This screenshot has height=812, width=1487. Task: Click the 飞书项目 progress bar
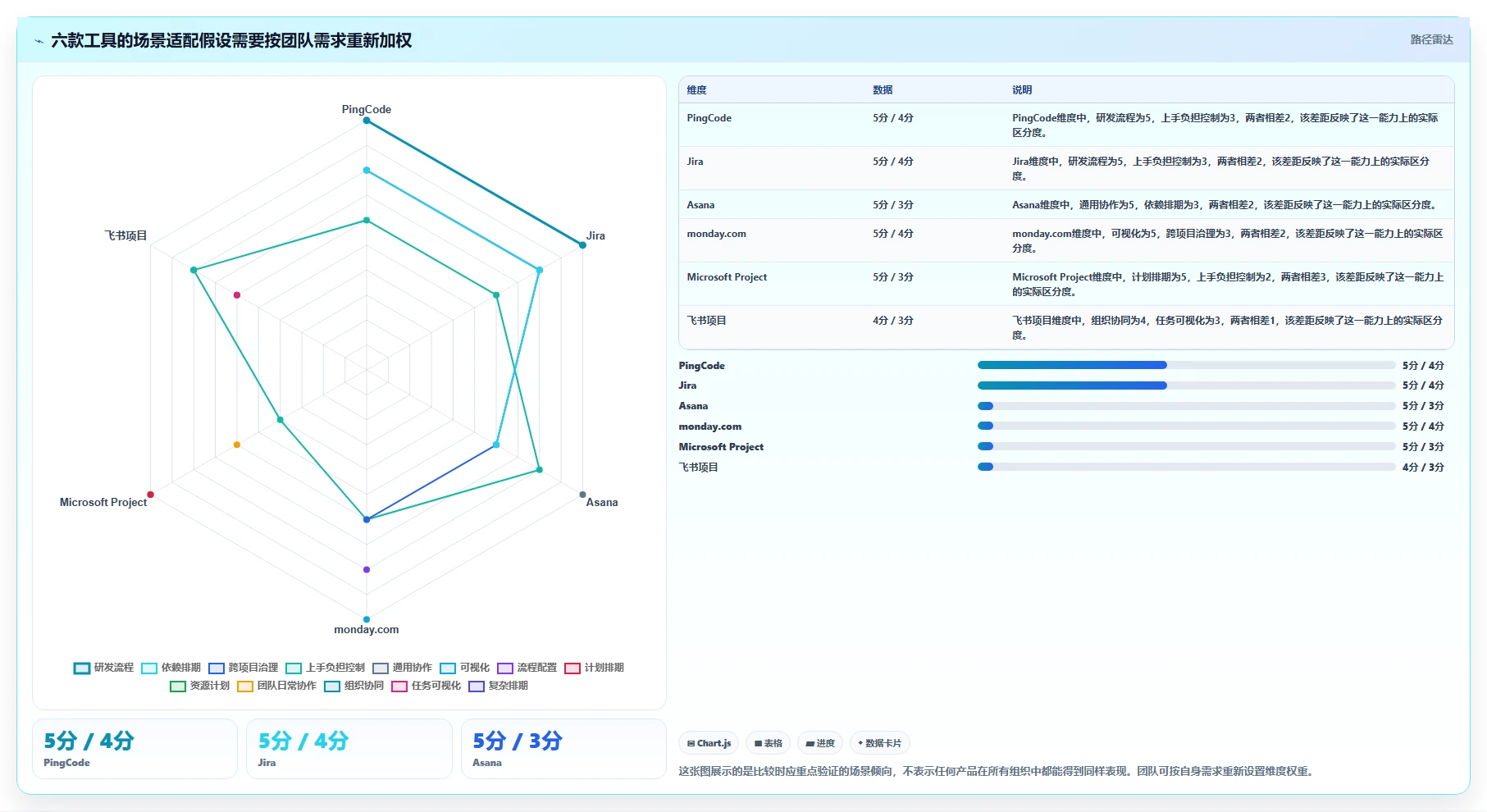click(x=1186, y=467)
